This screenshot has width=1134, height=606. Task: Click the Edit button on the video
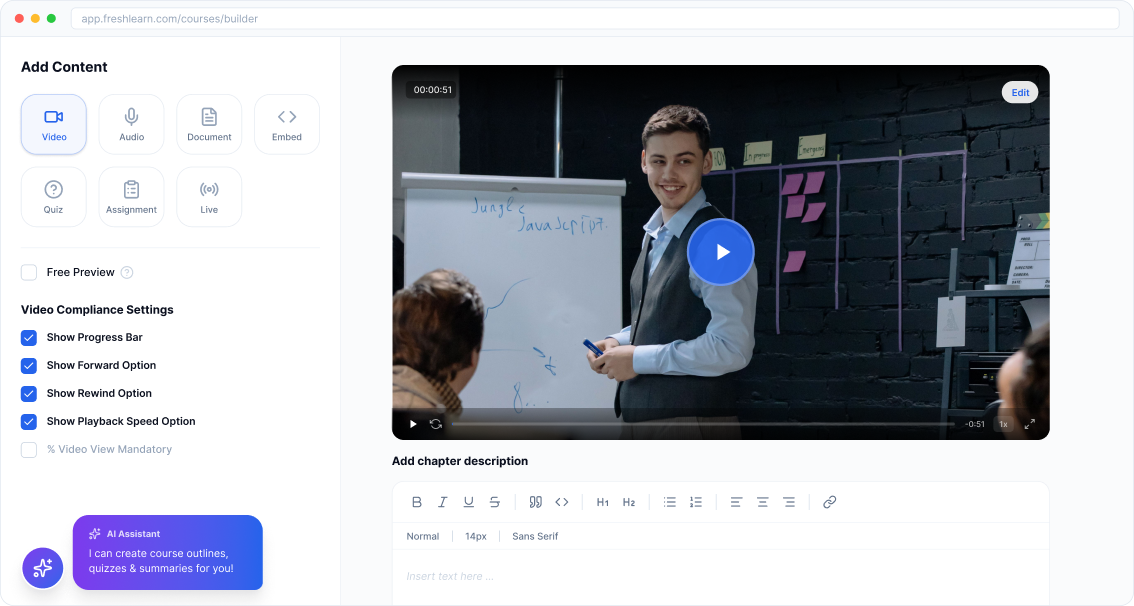click(x=1020, y=93)
